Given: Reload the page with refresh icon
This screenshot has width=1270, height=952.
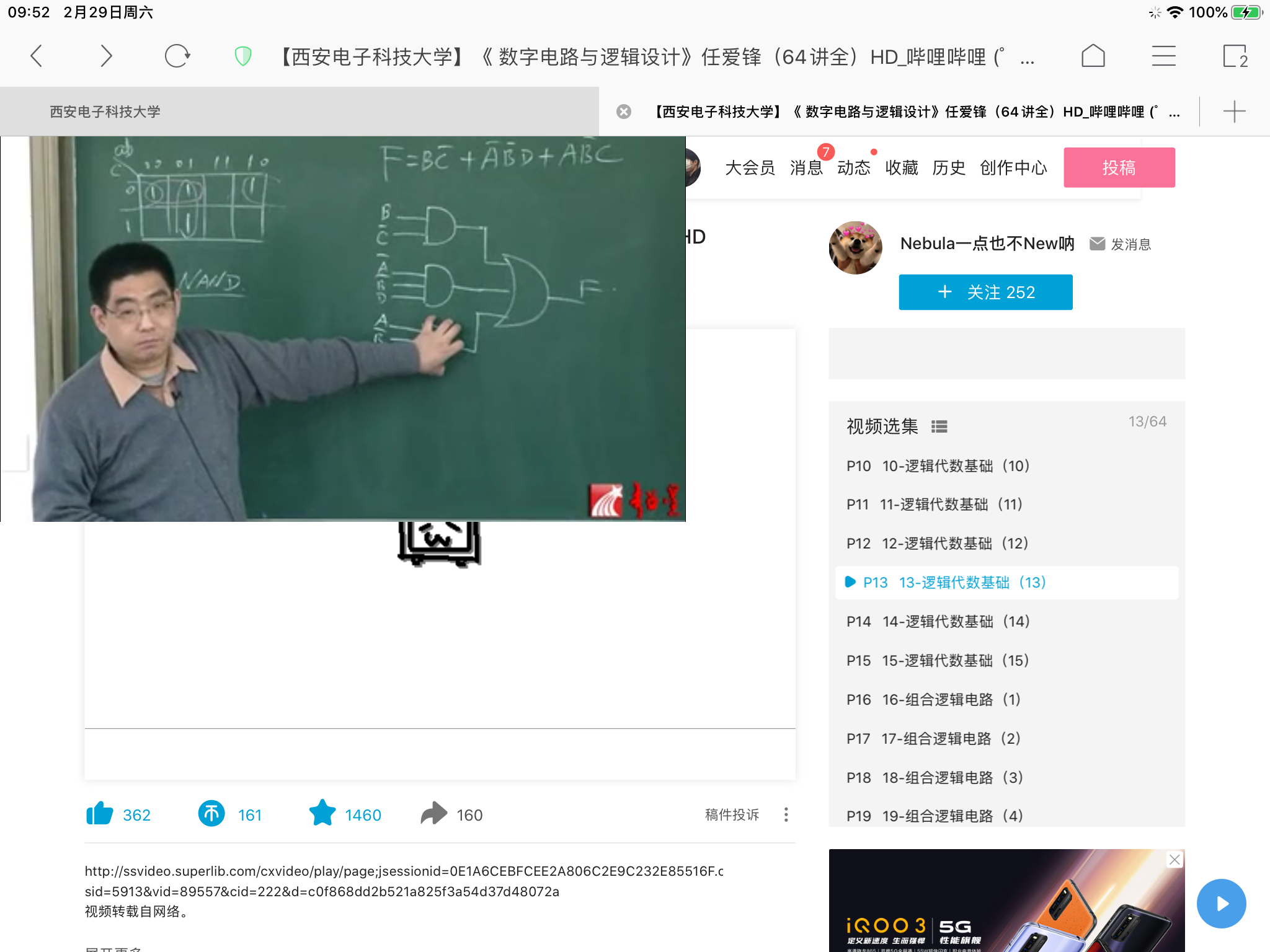Looking at the screenshot, I should (177, 56).
